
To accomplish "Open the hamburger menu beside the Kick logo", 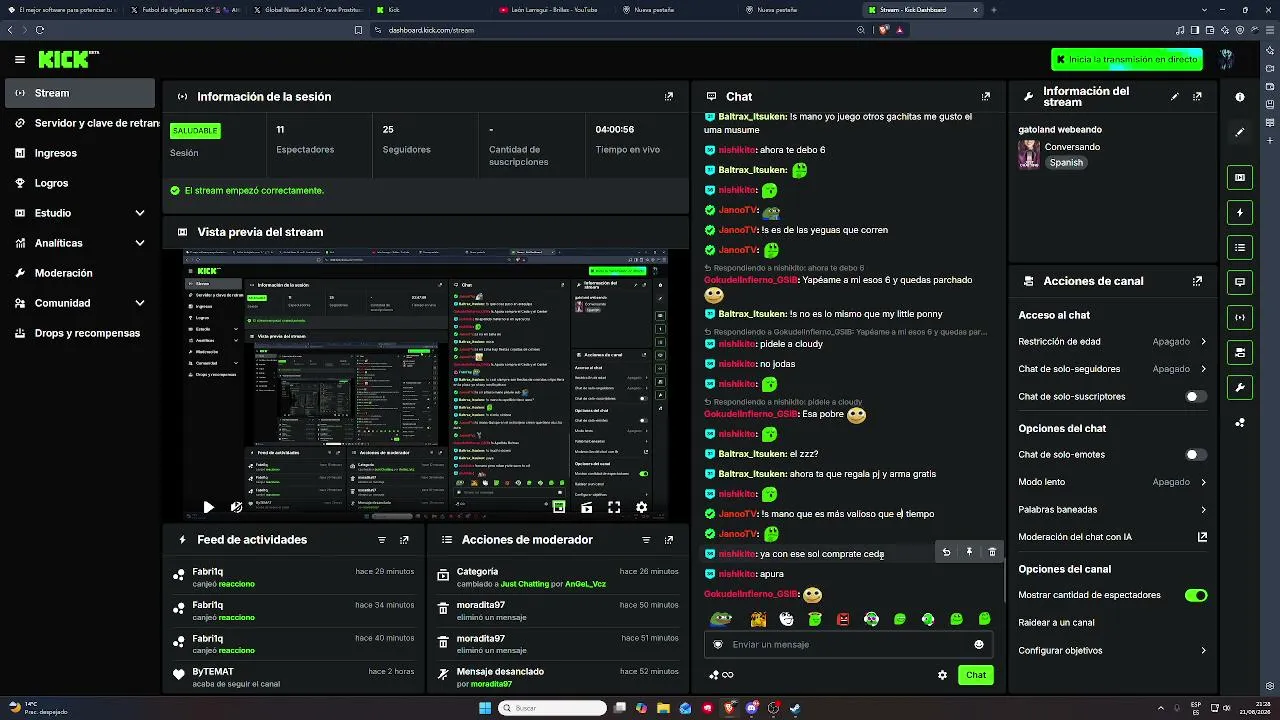I will click(x=20, y=59).
